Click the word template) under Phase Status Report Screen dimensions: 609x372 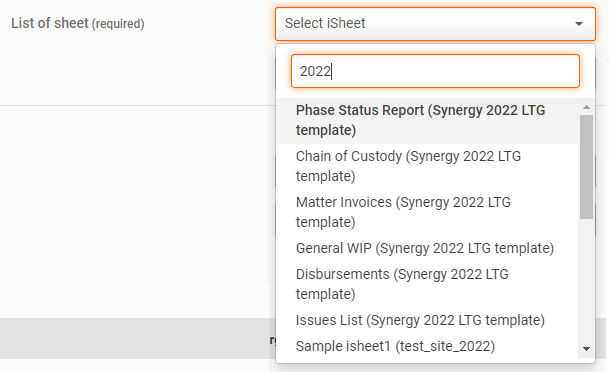point(326,130)
